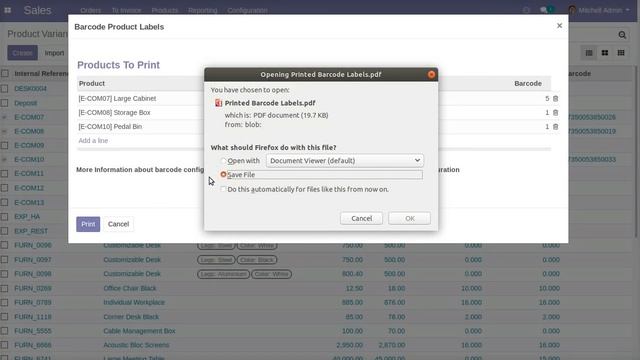This screenshot has height=360, width=640.
Task: Switch to grid table view icon
Action: point(621,53)
